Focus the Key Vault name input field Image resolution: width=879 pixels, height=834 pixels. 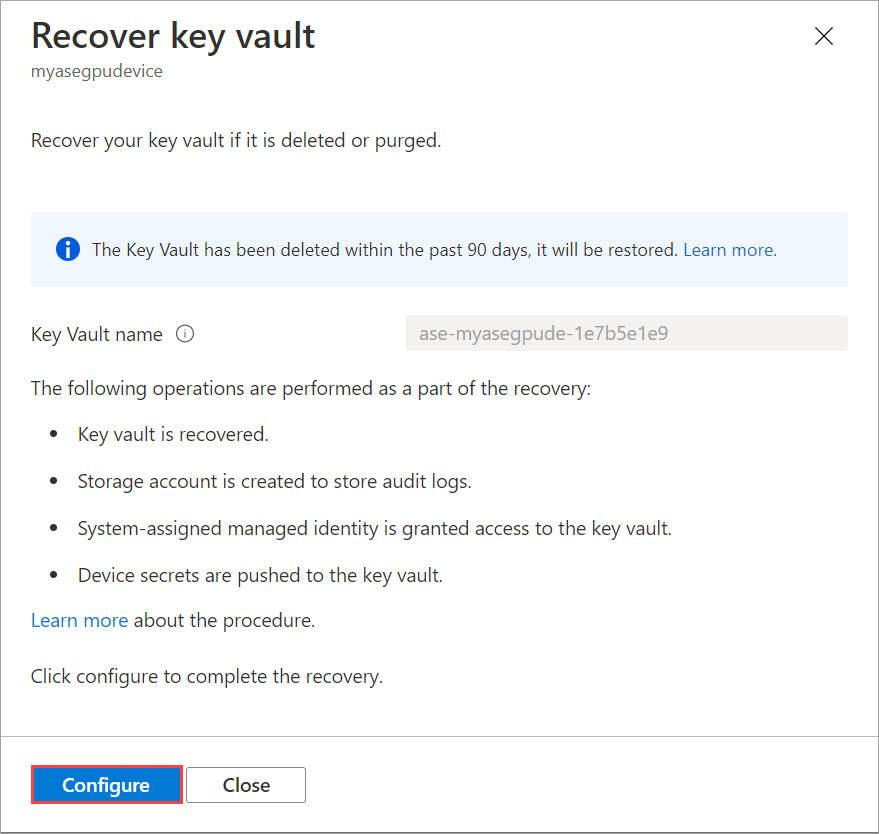click(x=626, y=334)
